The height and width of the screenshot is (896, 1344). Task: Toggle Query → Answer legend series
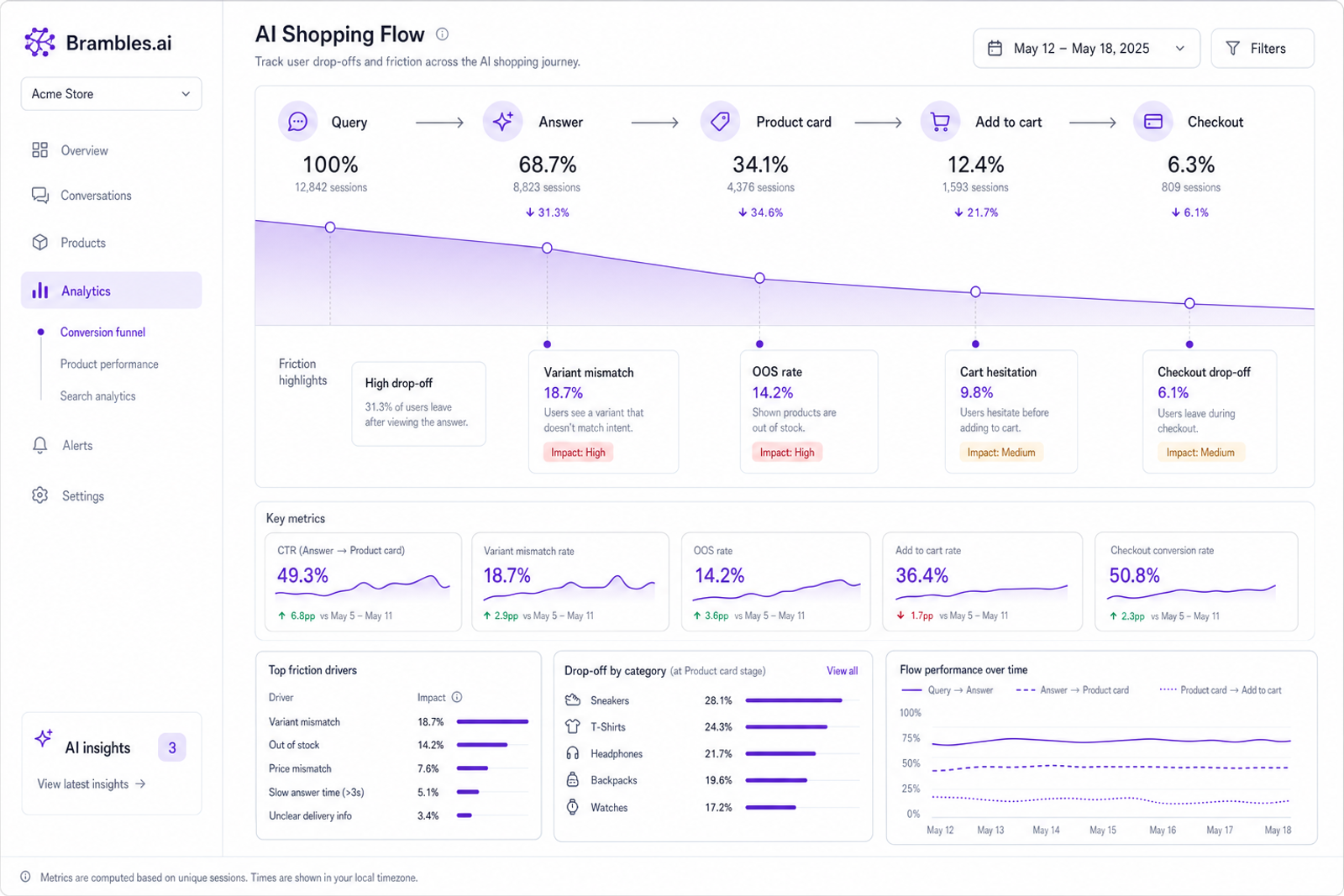pos(947,690)
